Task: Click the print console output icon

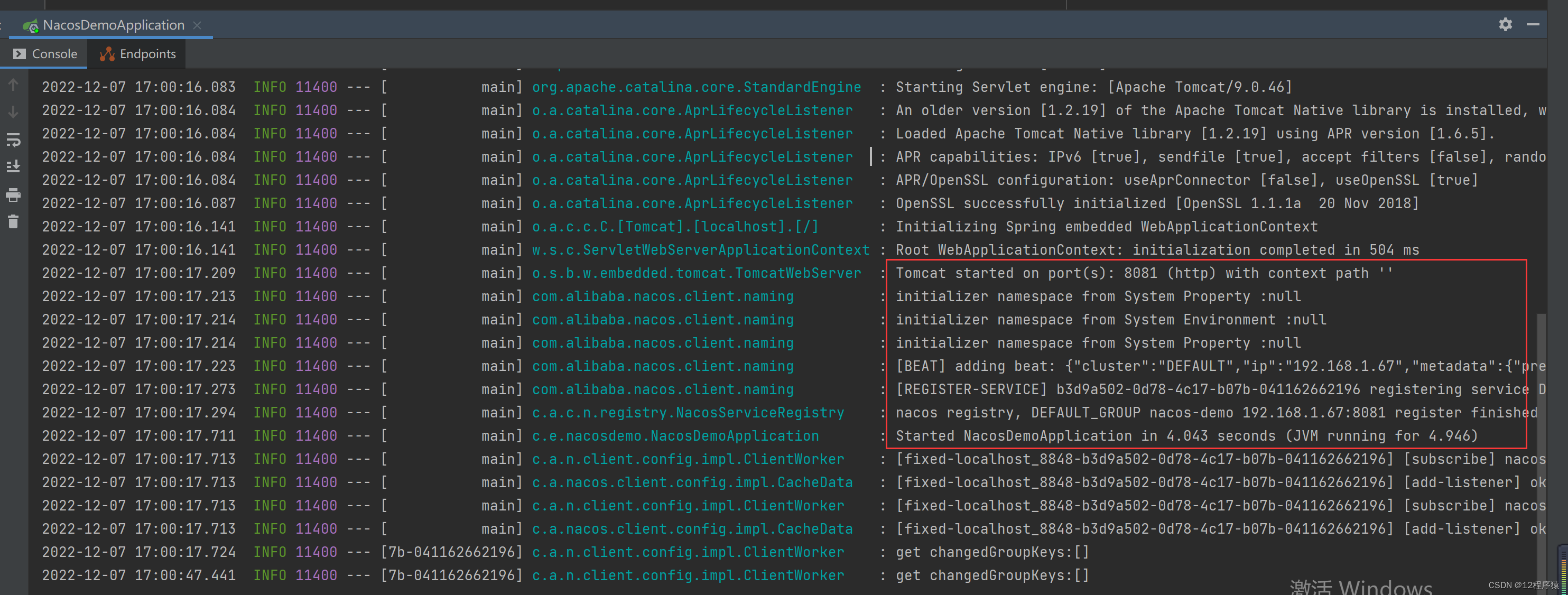Action: pos(13,194)
